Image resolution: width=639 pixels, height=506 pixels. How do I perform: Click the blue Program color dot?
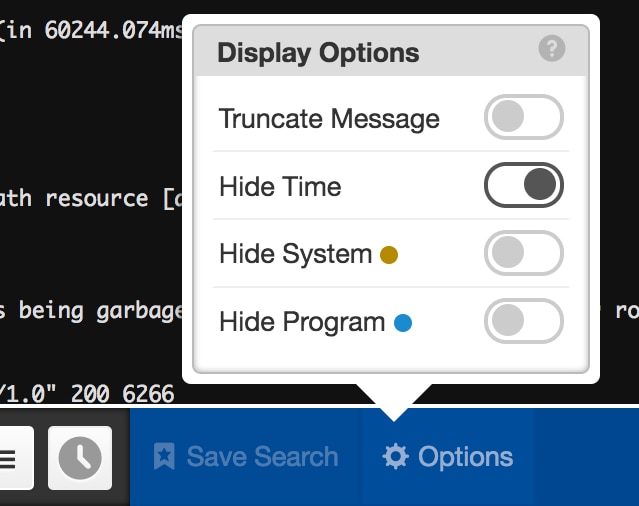[x=403, y=323]
